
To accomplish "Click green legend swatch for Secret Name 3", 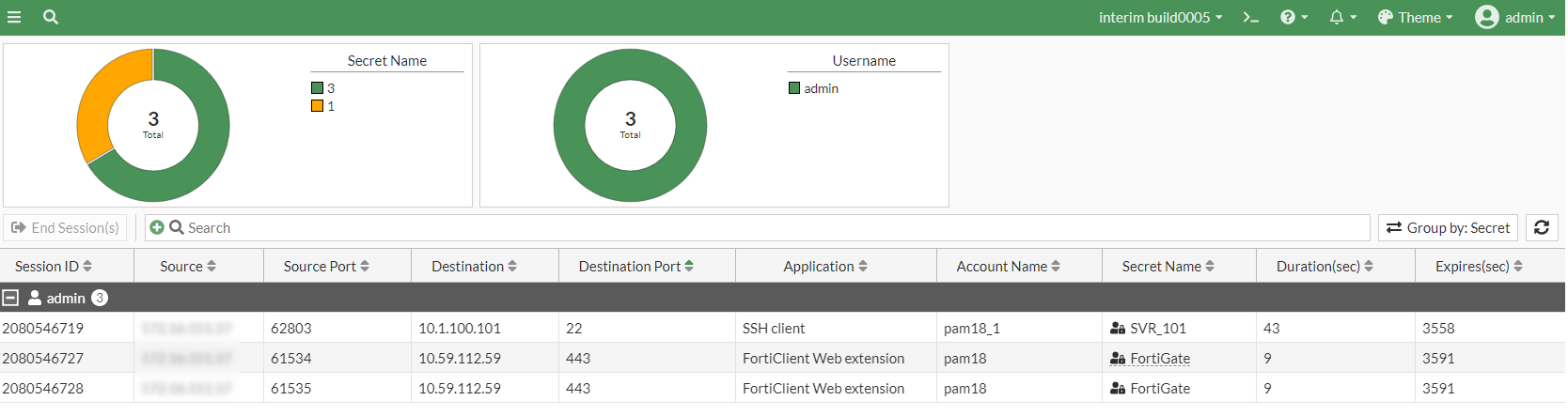I will [x=317, y=87].
